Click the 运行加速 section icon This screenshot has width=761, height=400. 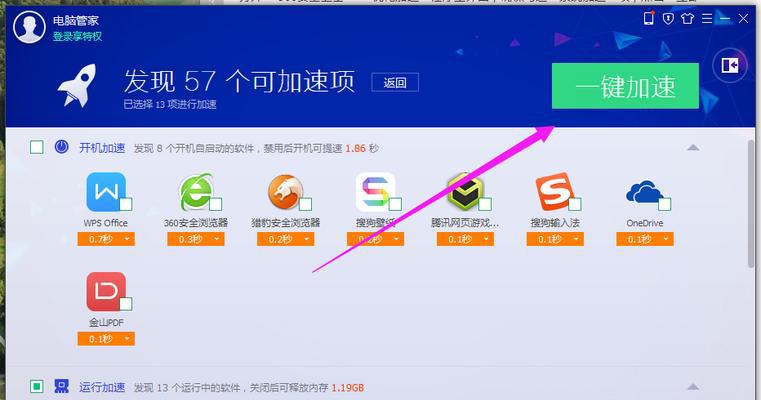[x=62, y=386]
